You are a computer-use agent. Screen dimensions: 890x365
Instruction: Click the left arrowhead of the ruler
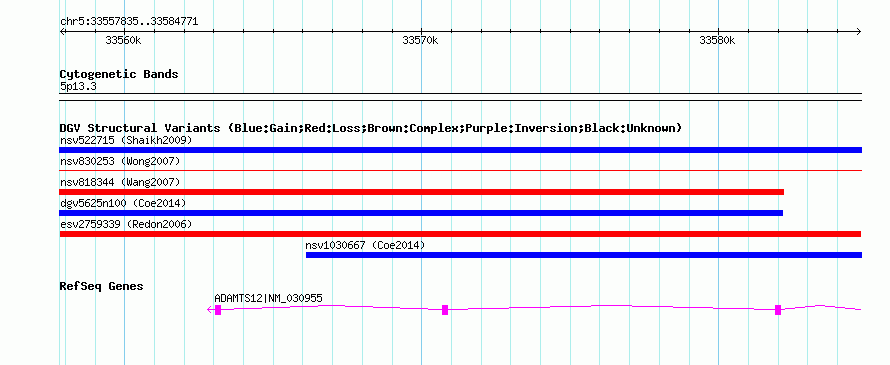click(62, 32)
